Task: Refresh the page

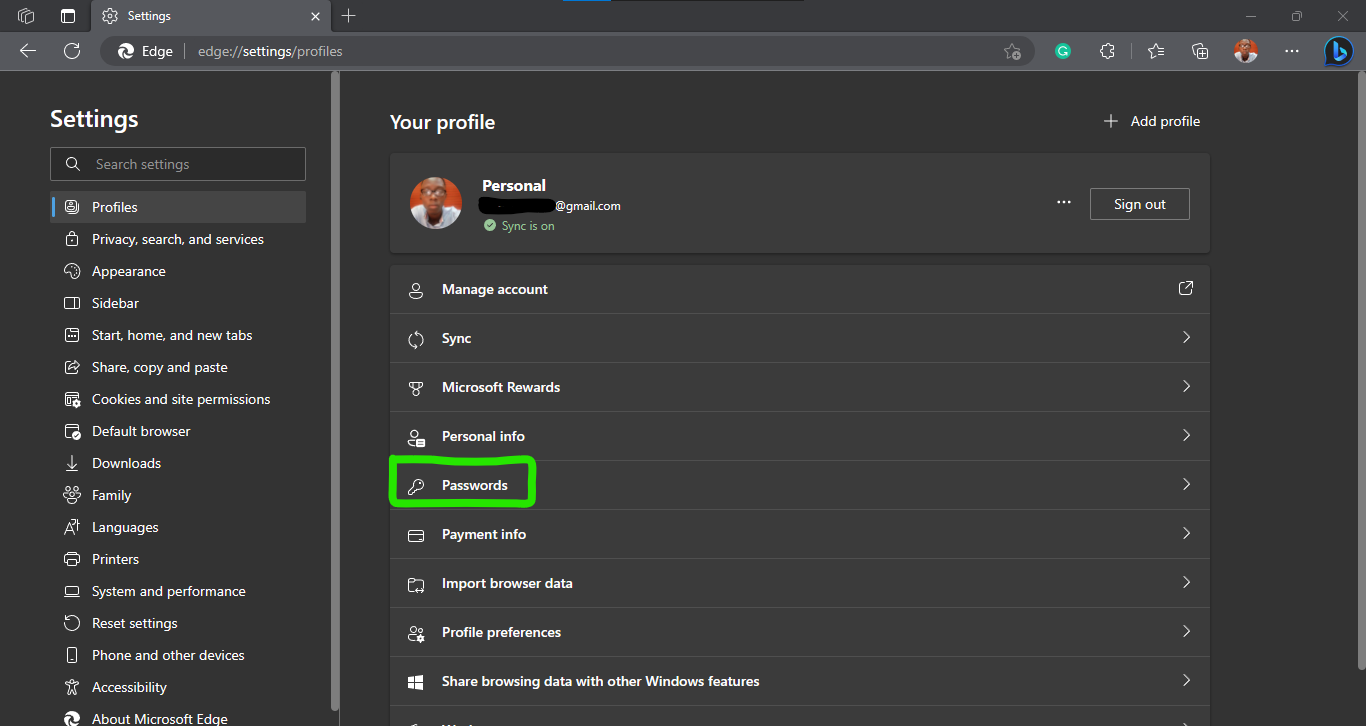Action: 71,50
